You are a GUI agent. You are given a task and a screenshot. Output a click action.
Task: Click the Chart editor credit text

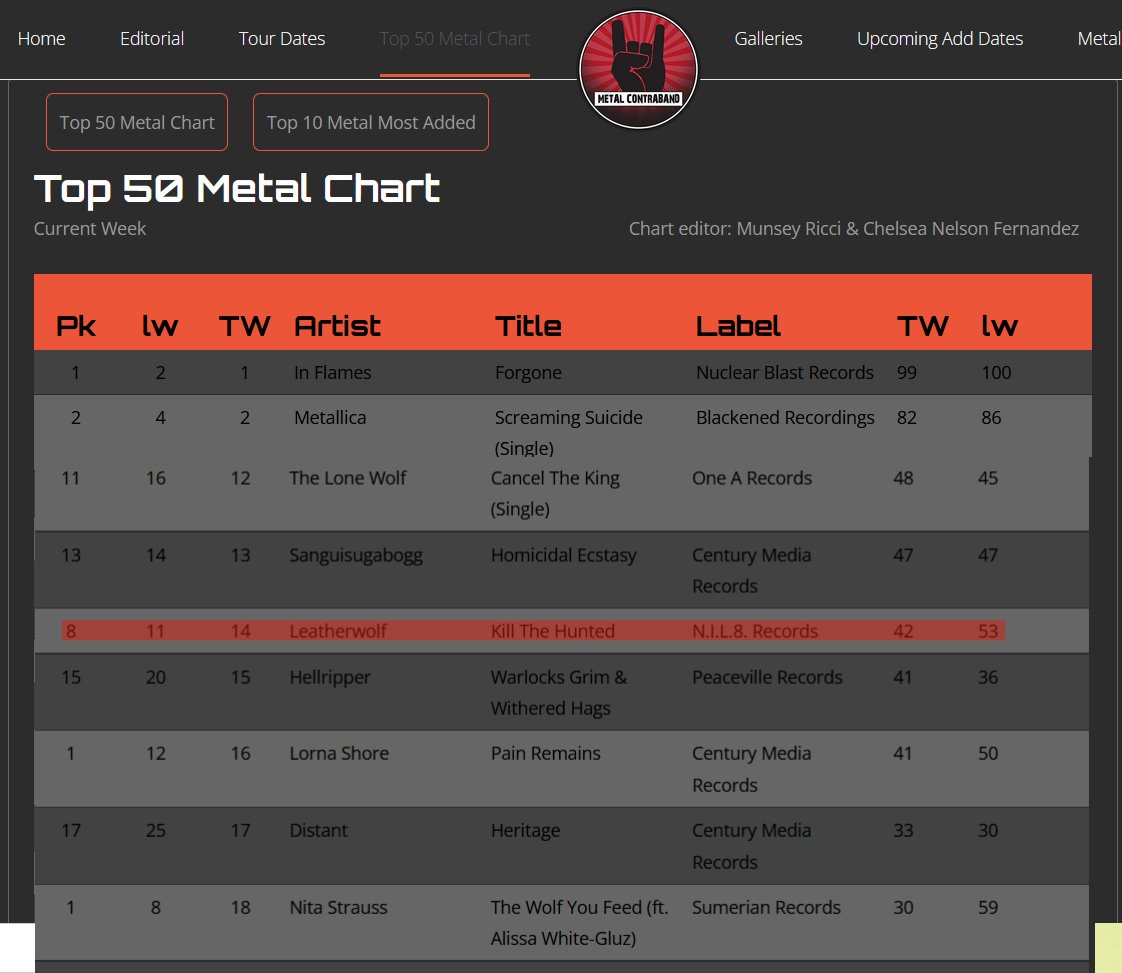[854, 229]
